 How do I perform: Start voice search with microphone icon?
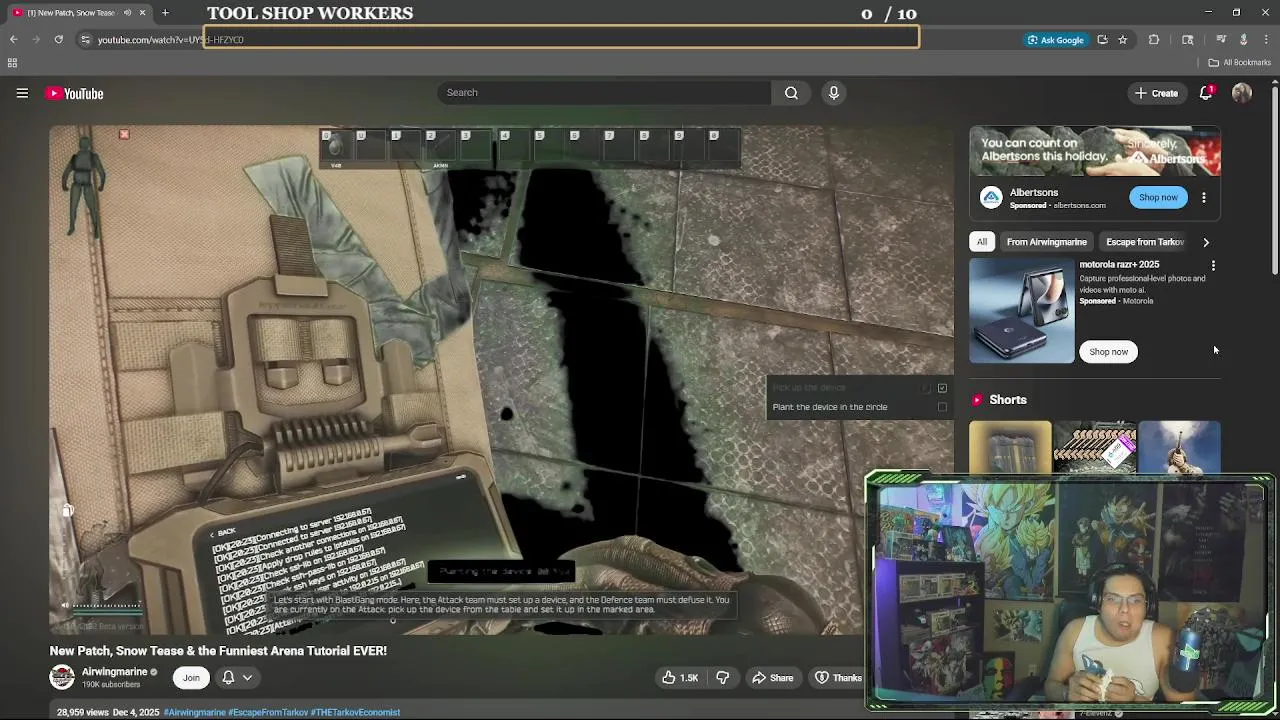click(x=834, y=93)
